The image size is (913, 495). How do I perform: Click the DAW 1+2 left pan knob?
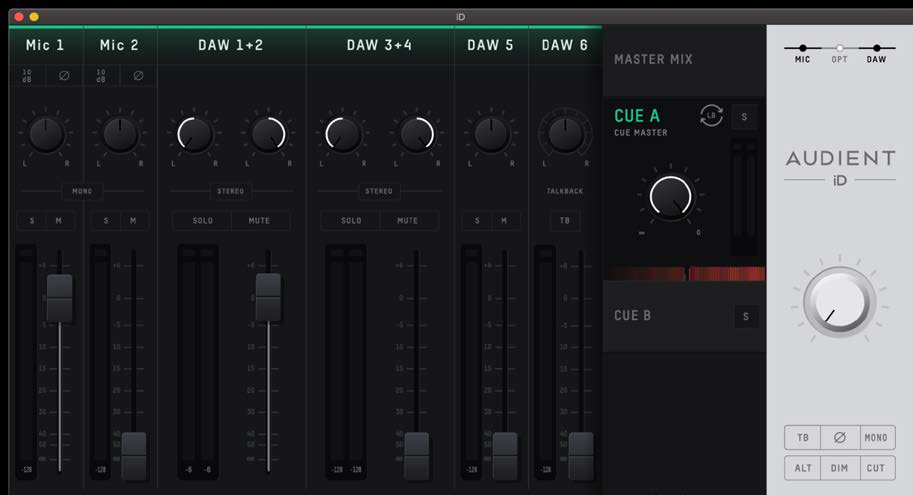pyautogui.click(x=194, y=135)
